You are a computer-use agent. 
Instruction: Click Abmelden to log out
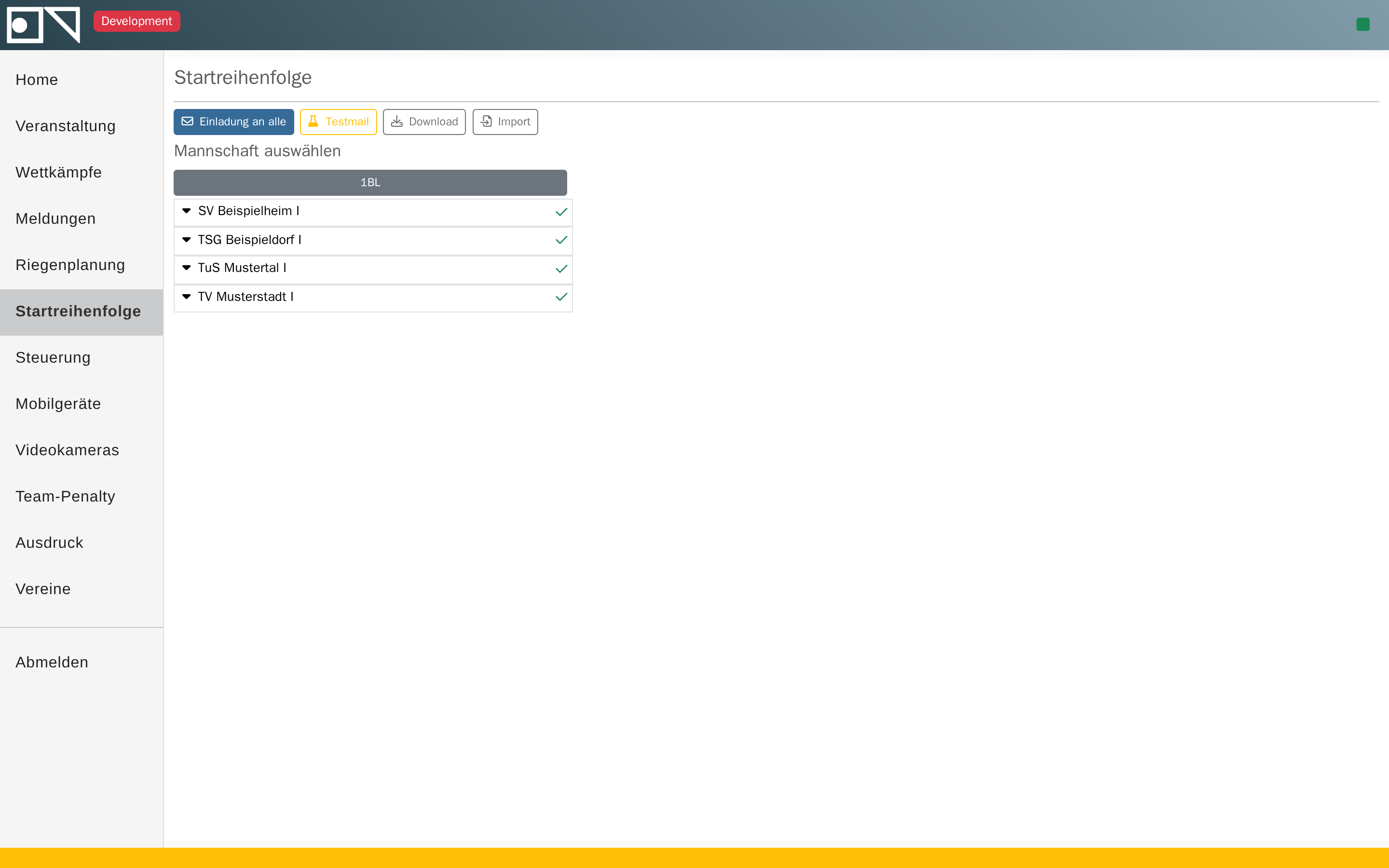[x=82, y=663]
